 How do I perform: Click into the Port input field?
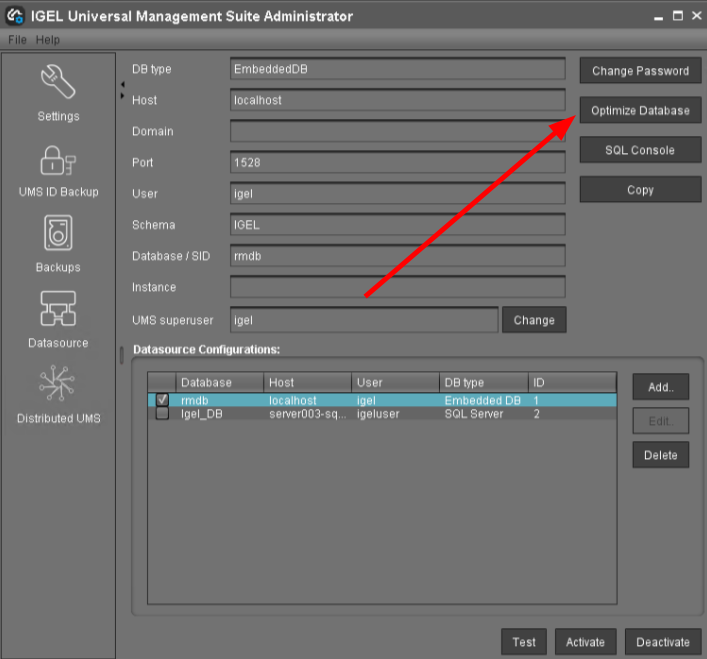397,162
